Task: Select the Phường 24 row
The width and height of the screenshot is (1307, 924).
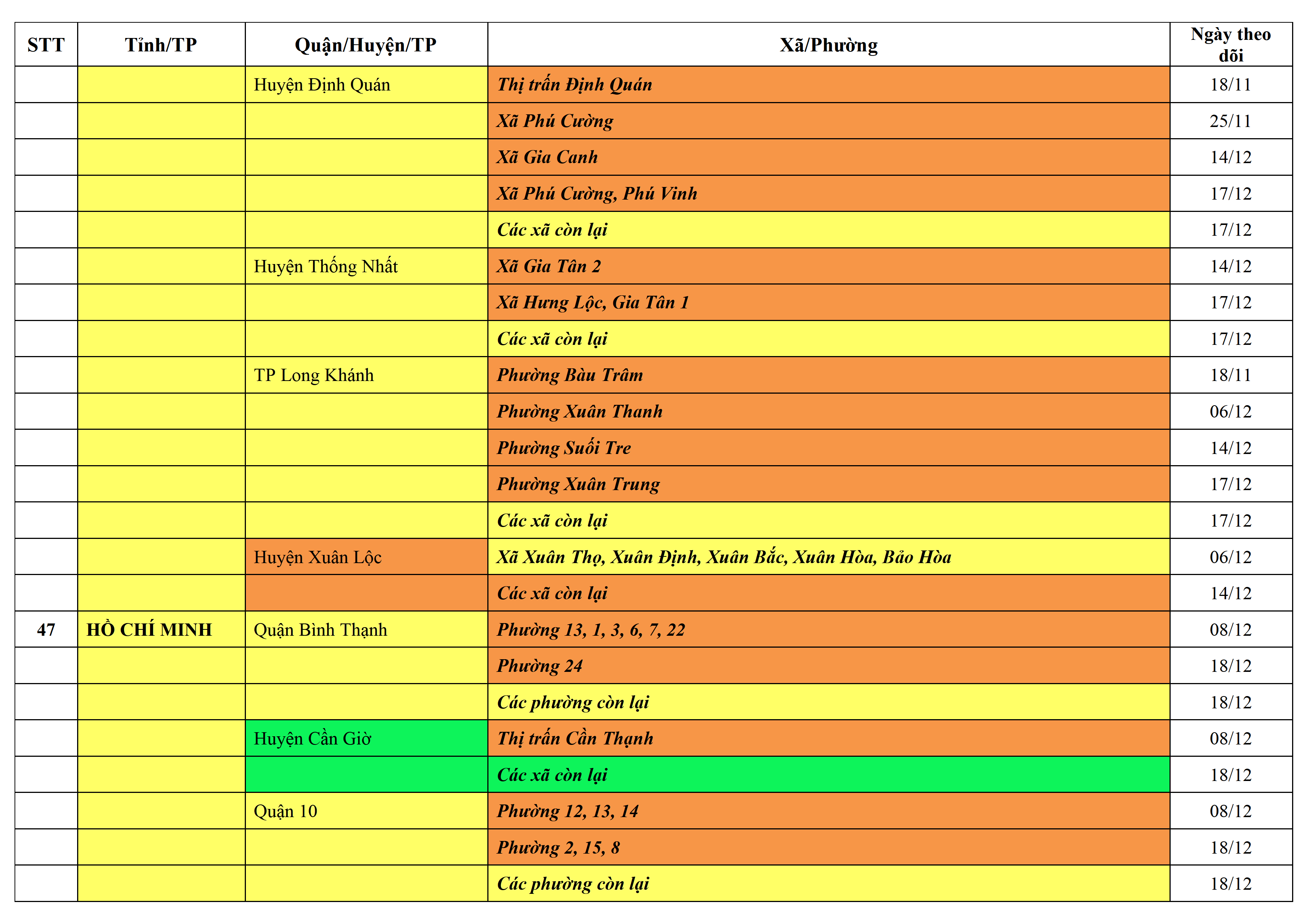Action: pos(539,666)
